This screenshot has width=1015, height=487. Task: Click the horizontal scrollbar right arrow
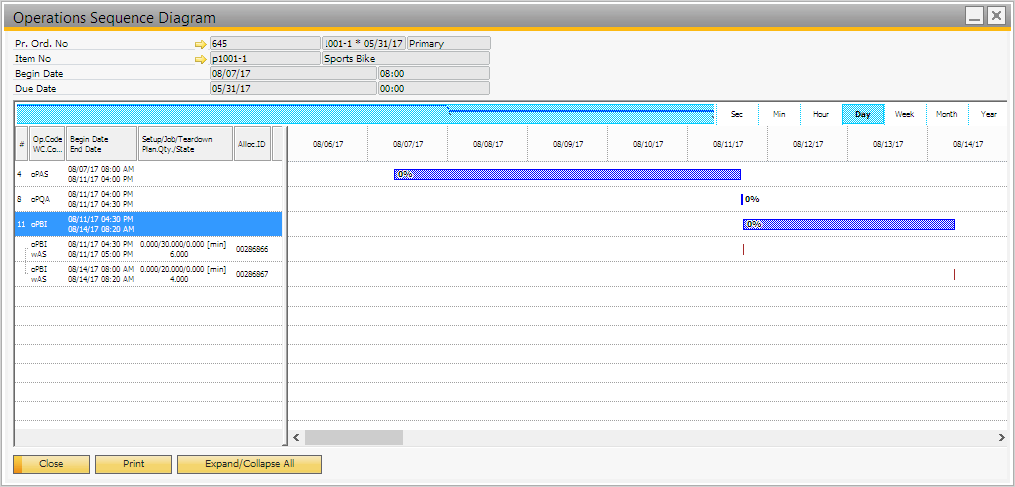pos(1001,438)
